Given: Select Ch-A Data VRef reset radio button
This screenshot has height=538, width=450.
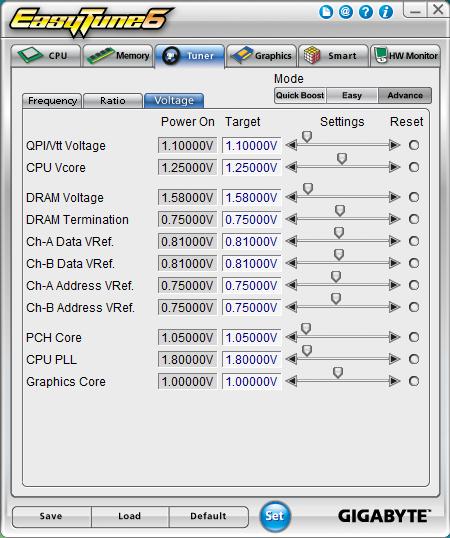Looking at the screenshot, I should [414, 241].
